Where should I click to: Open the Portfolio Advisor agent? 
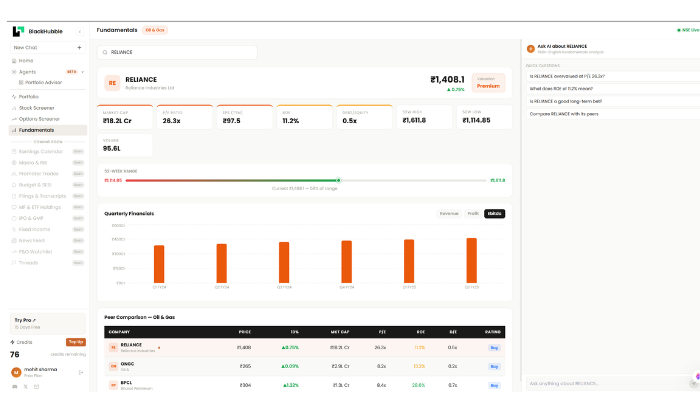tap(43, 82)
